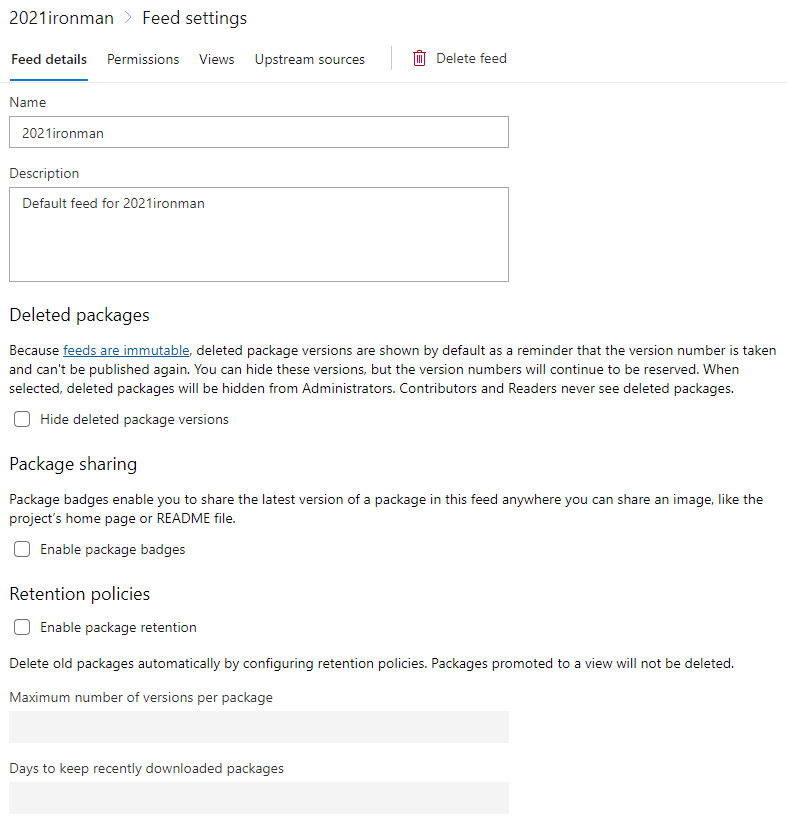Screen dimensions: 787x822
Task: Focus the Name text field
Action: tap(258, 132)
